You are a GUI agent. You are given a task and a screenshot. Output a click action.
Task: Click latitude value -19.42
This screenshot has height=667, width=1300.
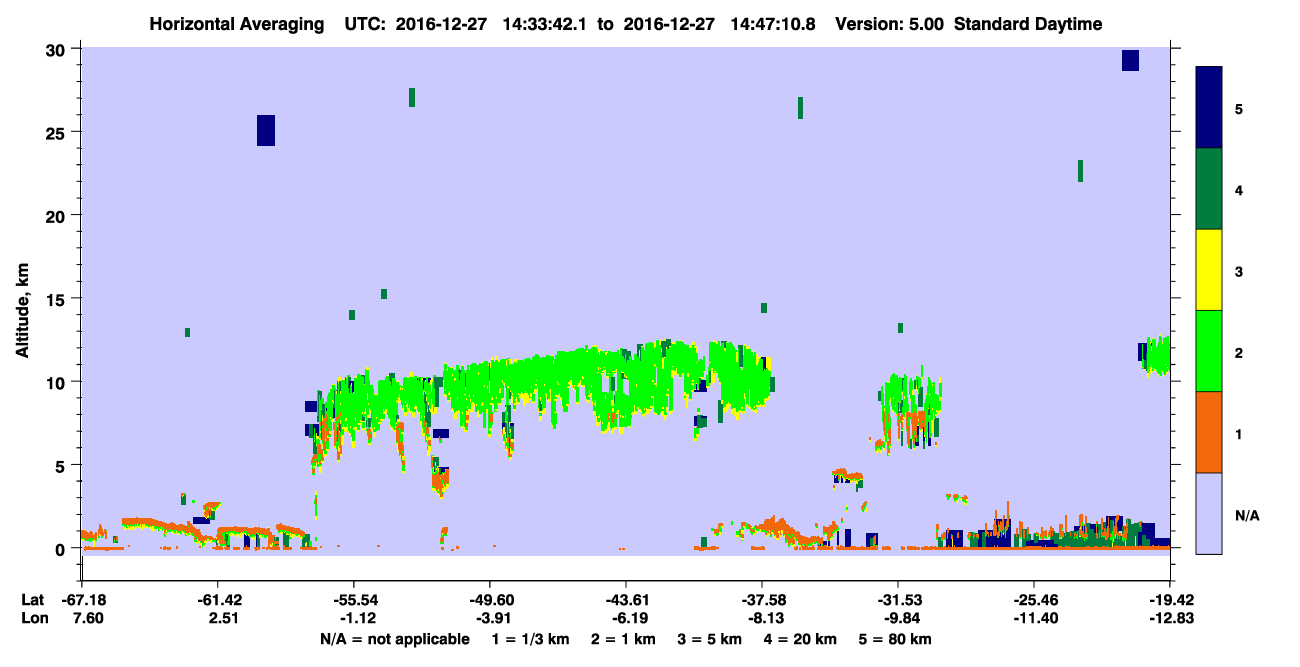1169,599
